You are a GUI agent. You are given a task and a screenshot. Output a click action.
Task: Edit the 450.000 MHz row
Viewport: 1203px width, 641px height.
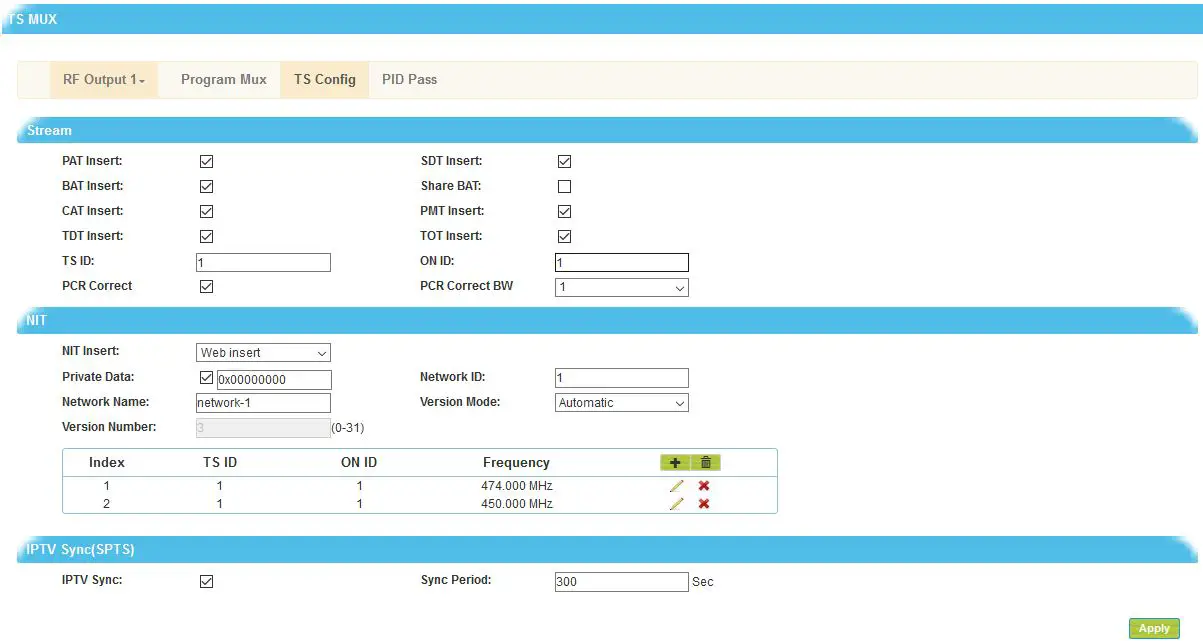pyautogui.click(x=677, y=504)
